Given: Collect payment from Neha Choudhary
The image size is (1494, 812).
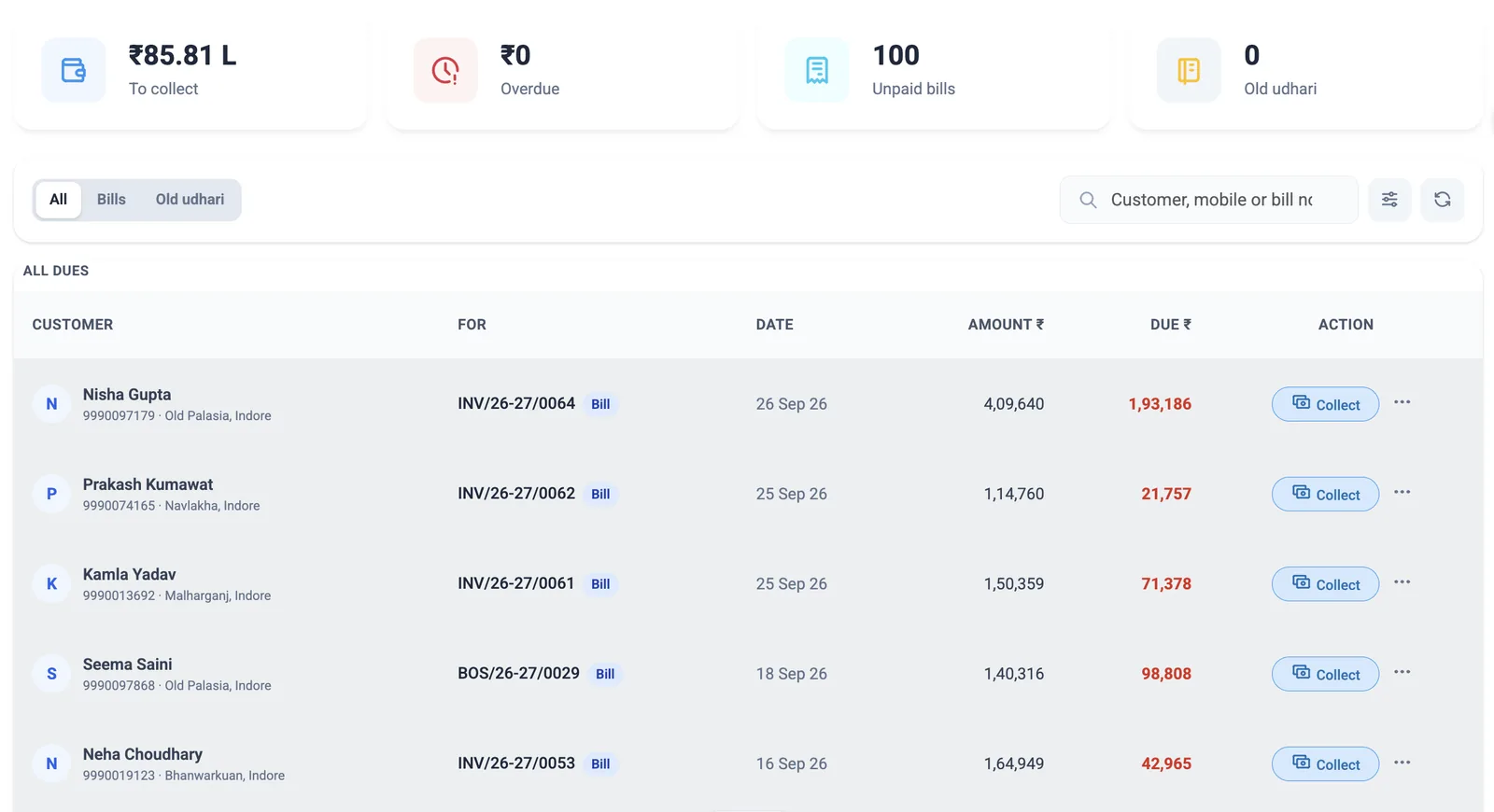Looking at the screenshot, I should [x=1325, y=764].
